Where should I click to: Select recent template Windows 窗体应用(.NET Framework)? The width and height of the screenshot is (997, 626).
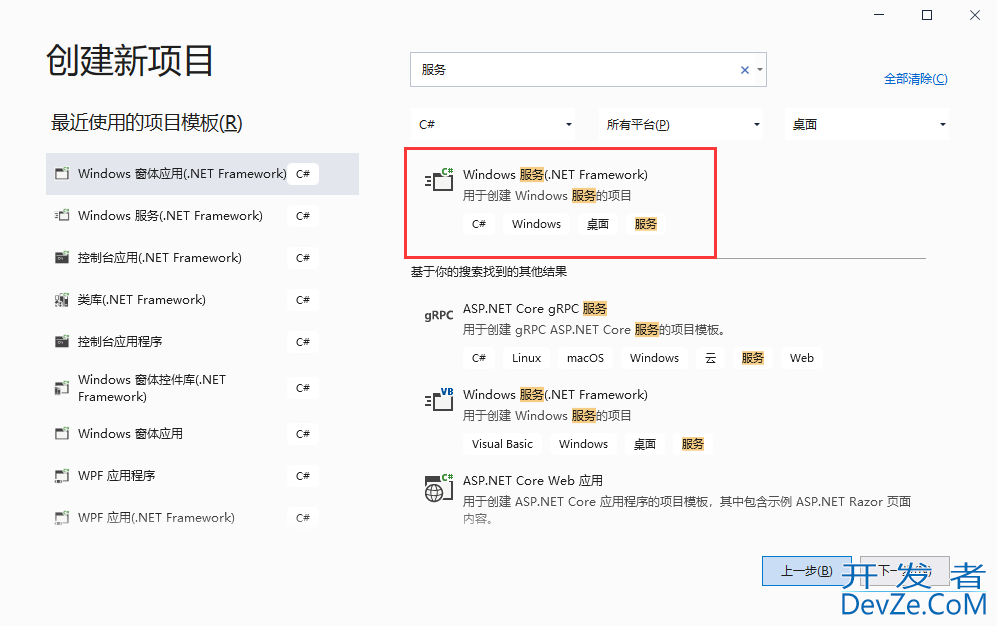pos(202,174)
